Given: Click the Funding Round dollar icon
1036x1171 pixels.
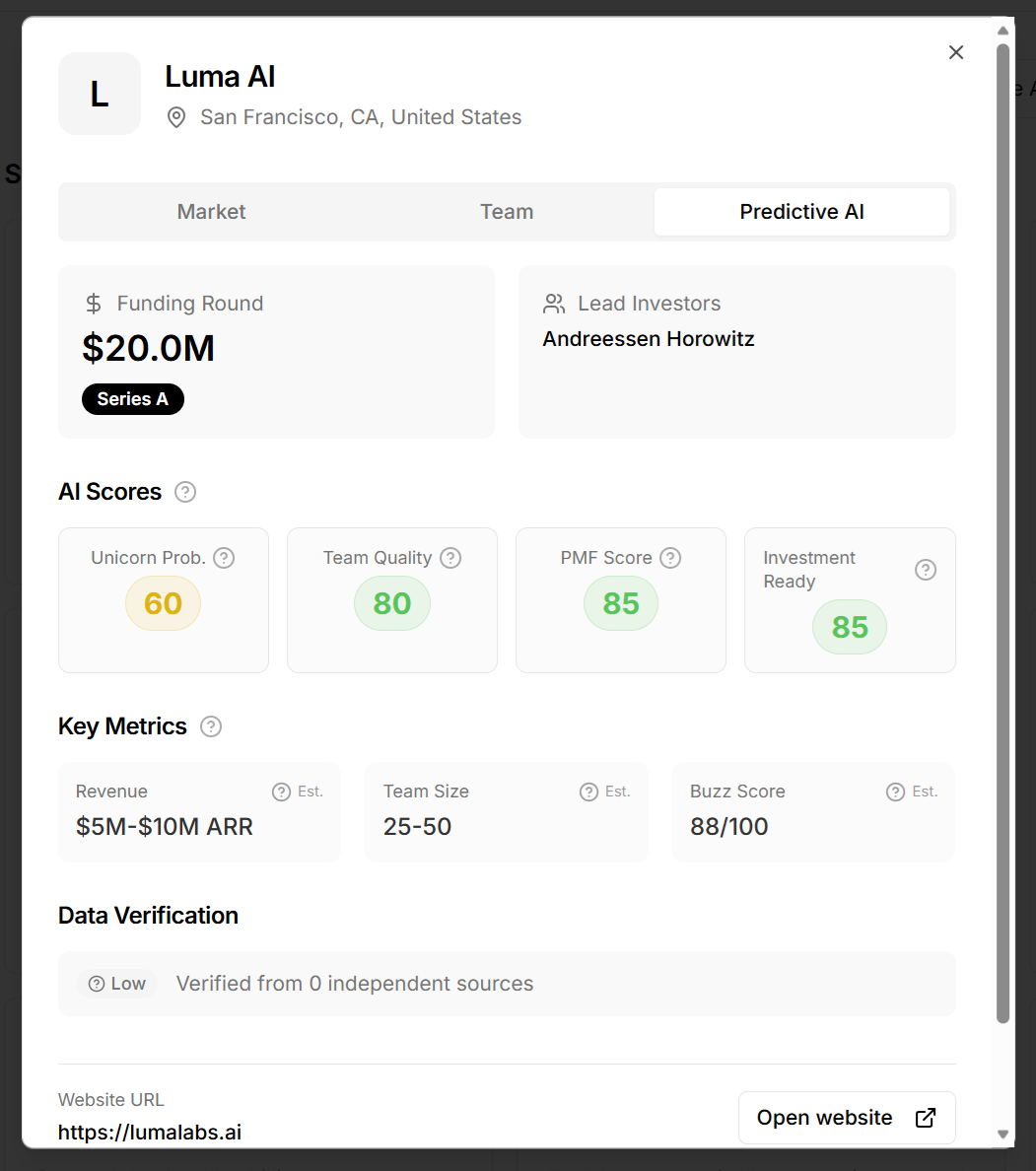Looking at the screenshot, I should 93,304.
